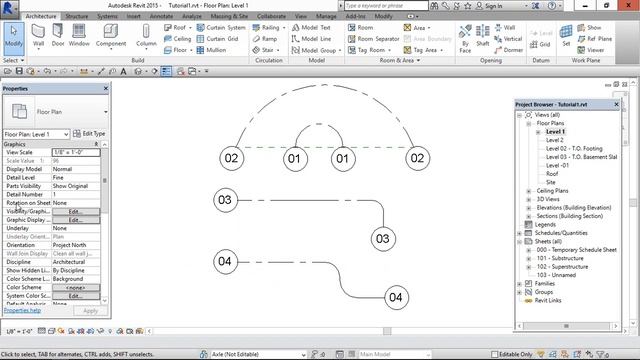
Task: Pick the Model Group tool
Action: 316,50
